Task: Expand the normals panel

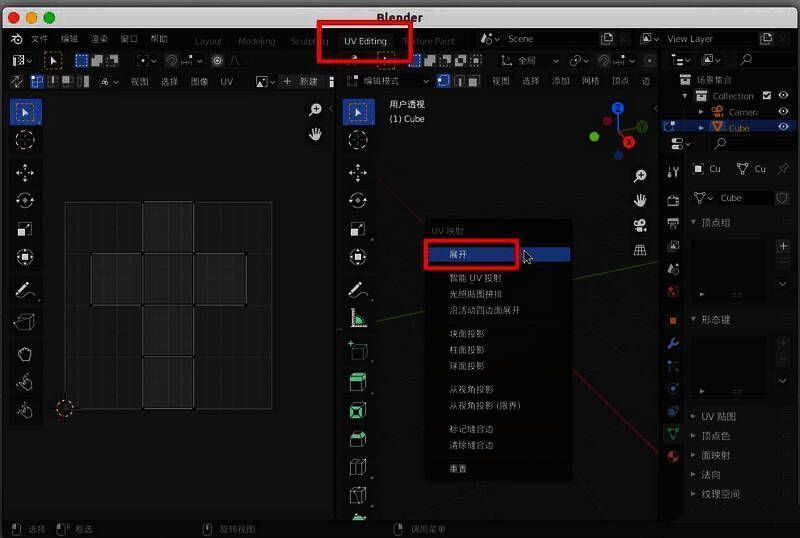Action: (x=693, y=474)
